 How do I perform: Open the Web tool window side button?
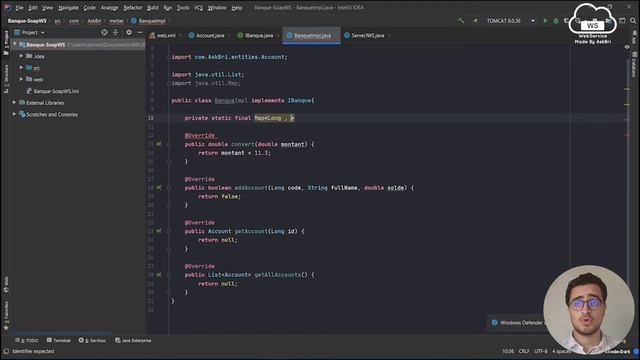tap(6, 284)
